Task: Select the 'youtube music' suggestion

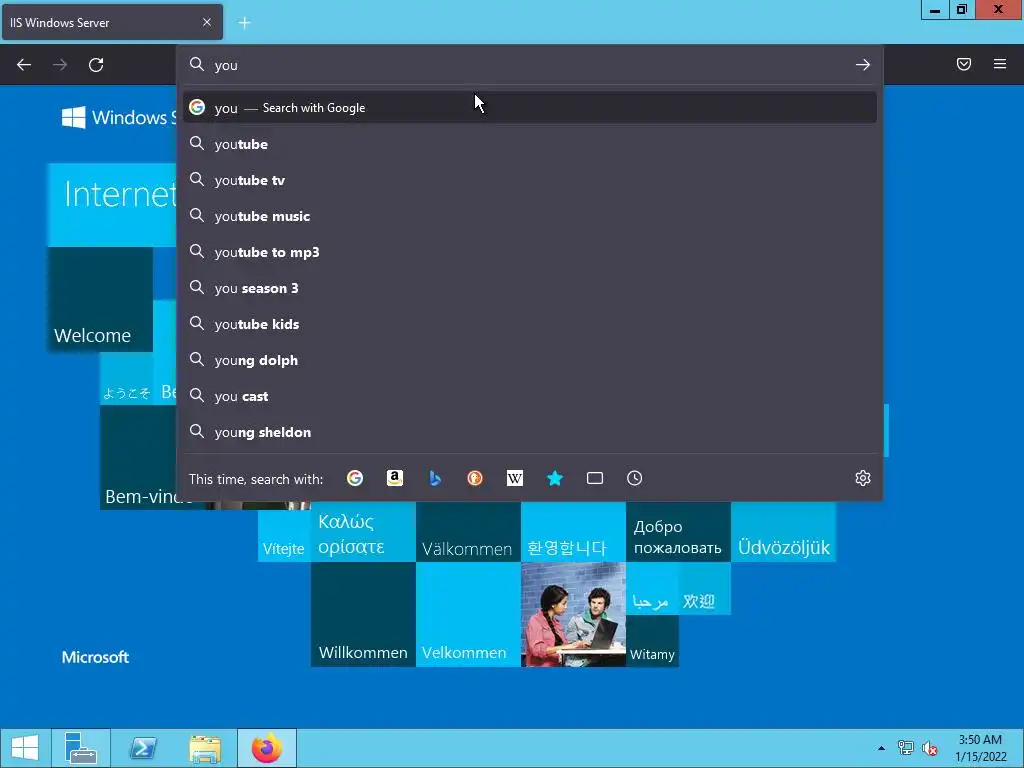Action: [530, 216]
